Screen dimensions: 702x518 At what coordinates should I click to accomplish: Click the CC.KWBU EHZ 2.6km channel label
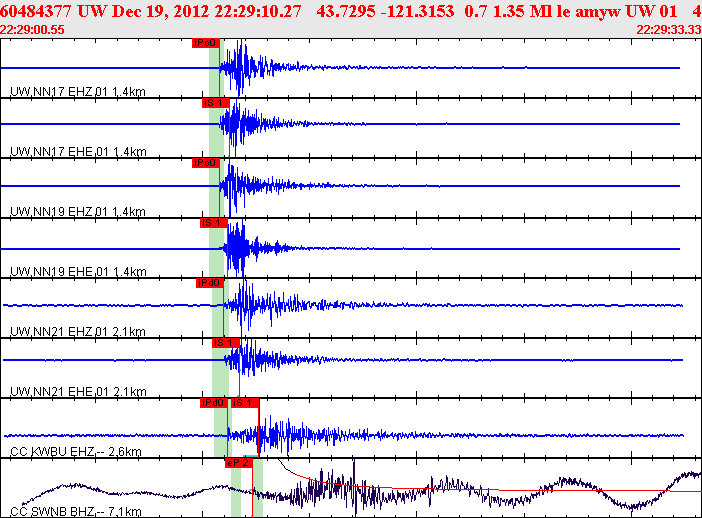pyautogui.click(x=76, y=452)
